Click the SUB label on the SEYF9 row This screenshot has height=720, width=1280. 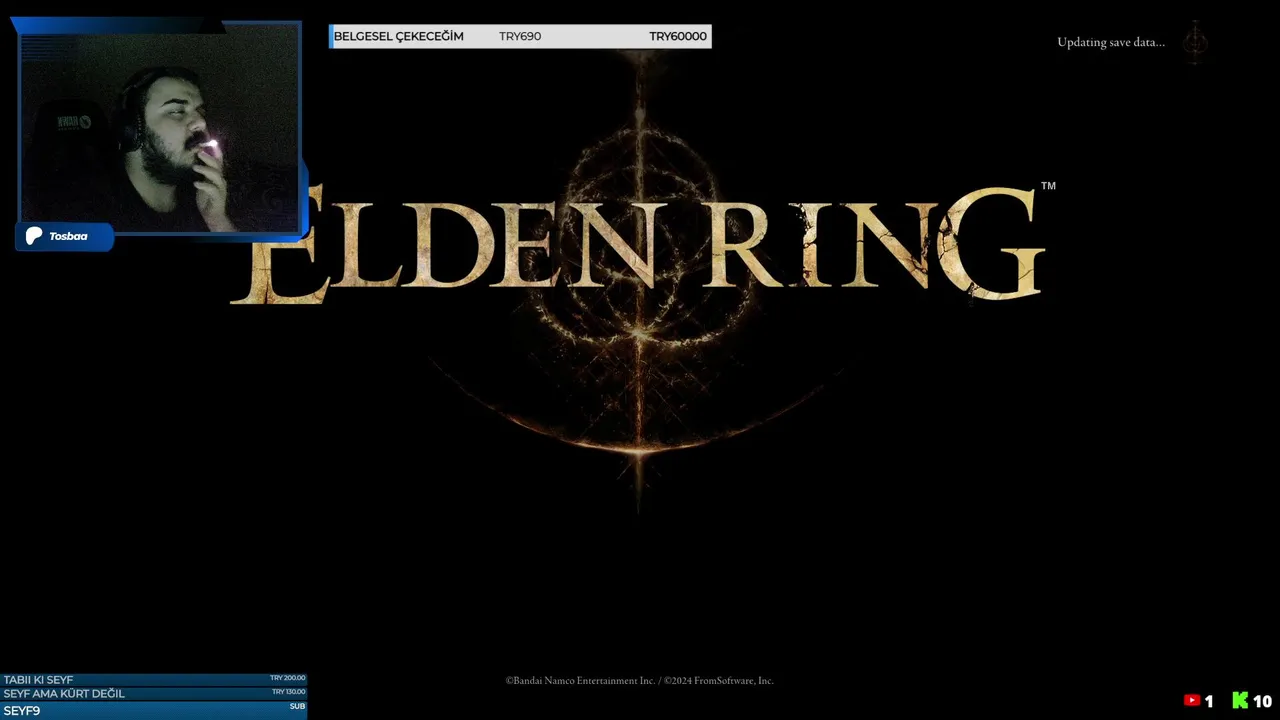(x=297, y=707)
